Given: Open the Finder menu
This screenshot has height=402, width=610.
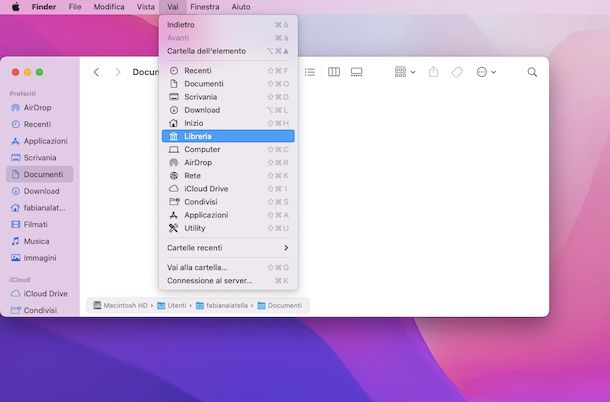Looking at the screenshot, I should point(44,7).
